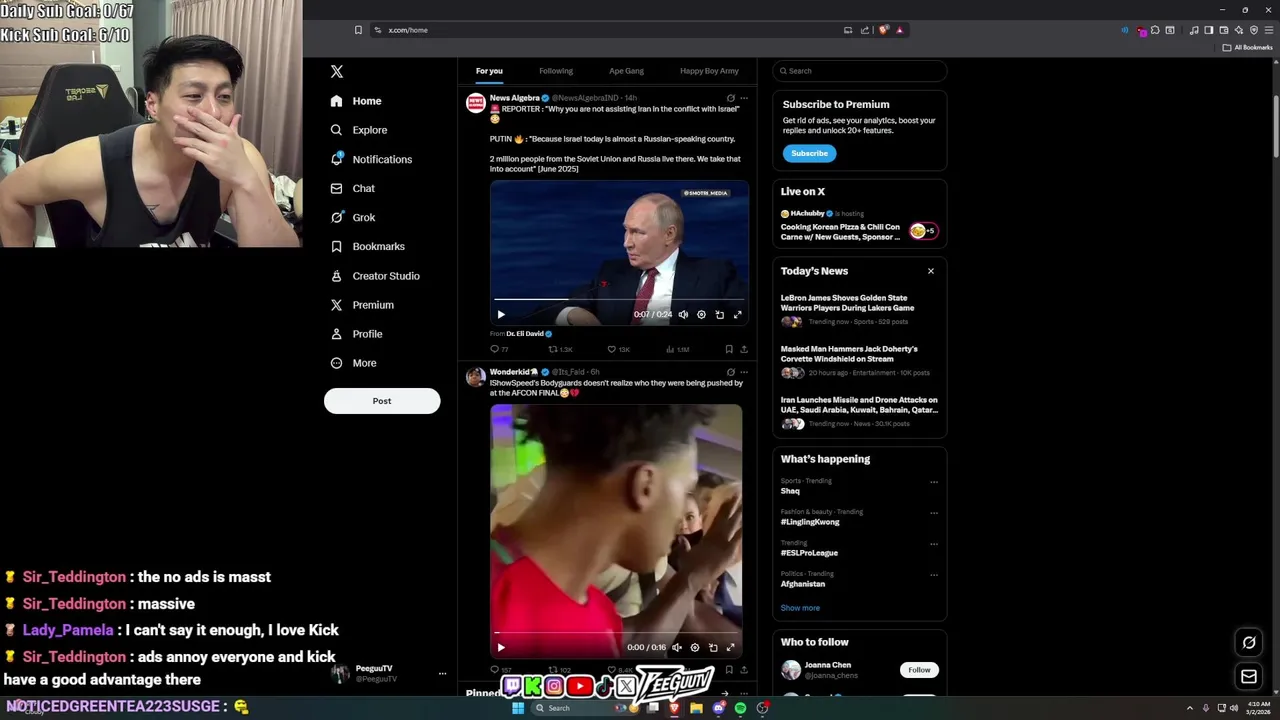Open Windows Start button
This screenshot has height=720, width=1280.
(518, 708)
